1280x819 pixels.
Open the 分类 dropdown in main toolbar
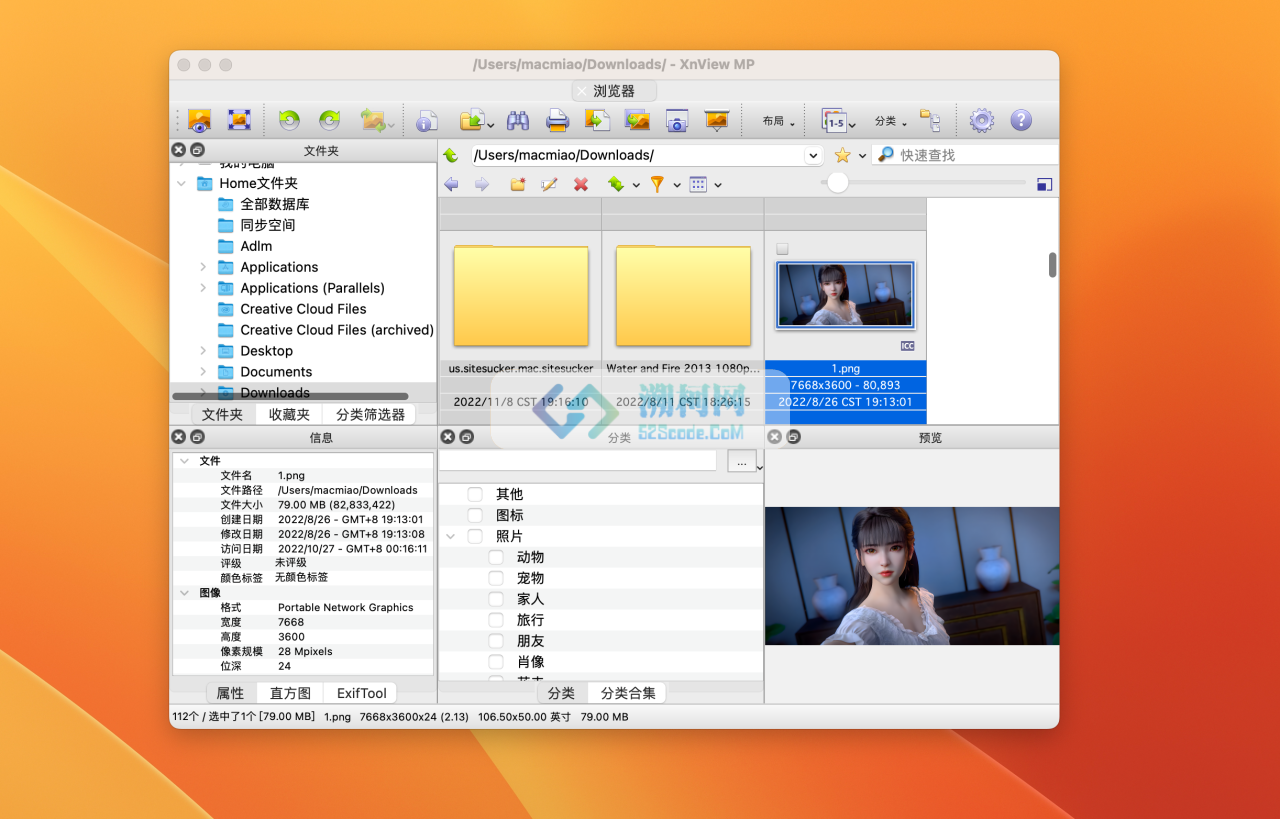(x=890, y=121)
